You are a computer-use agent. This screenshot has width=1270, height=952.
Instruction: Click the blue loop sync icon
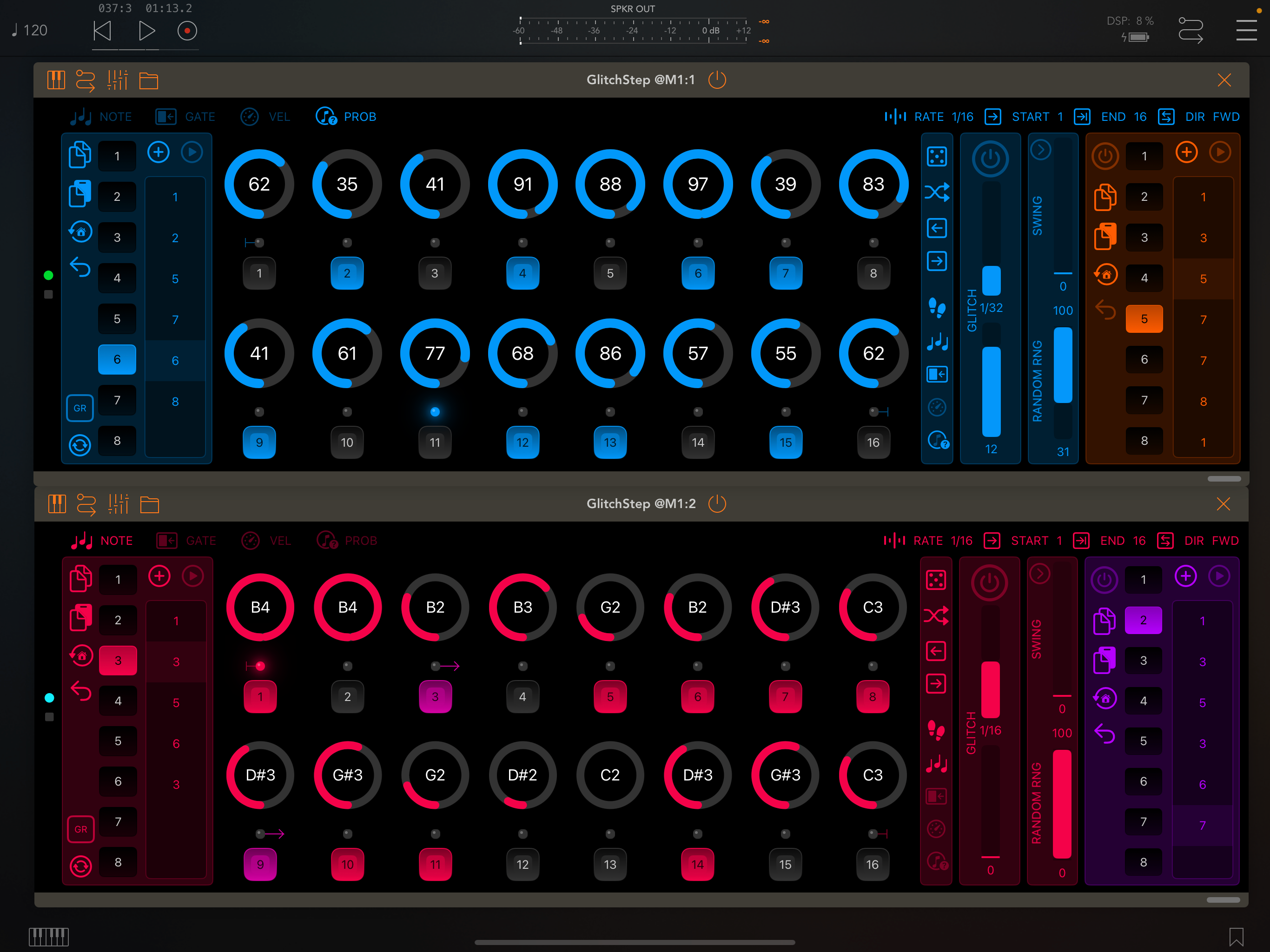80,445
